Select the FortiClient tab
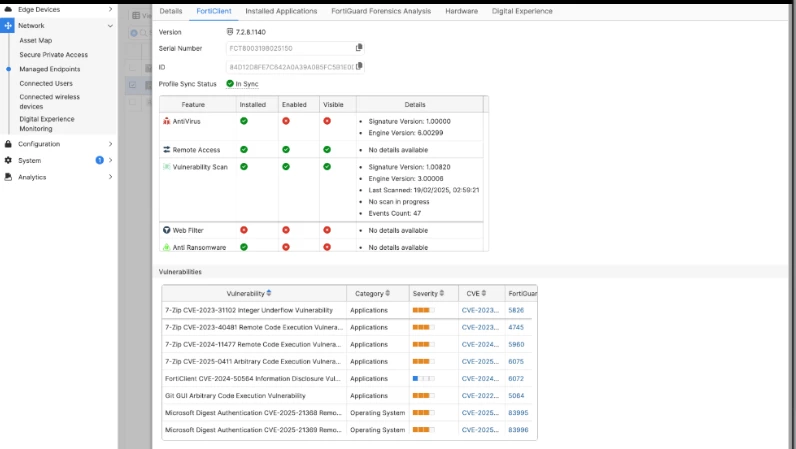The width and height of the screenshot is (796, 449). 214,11
